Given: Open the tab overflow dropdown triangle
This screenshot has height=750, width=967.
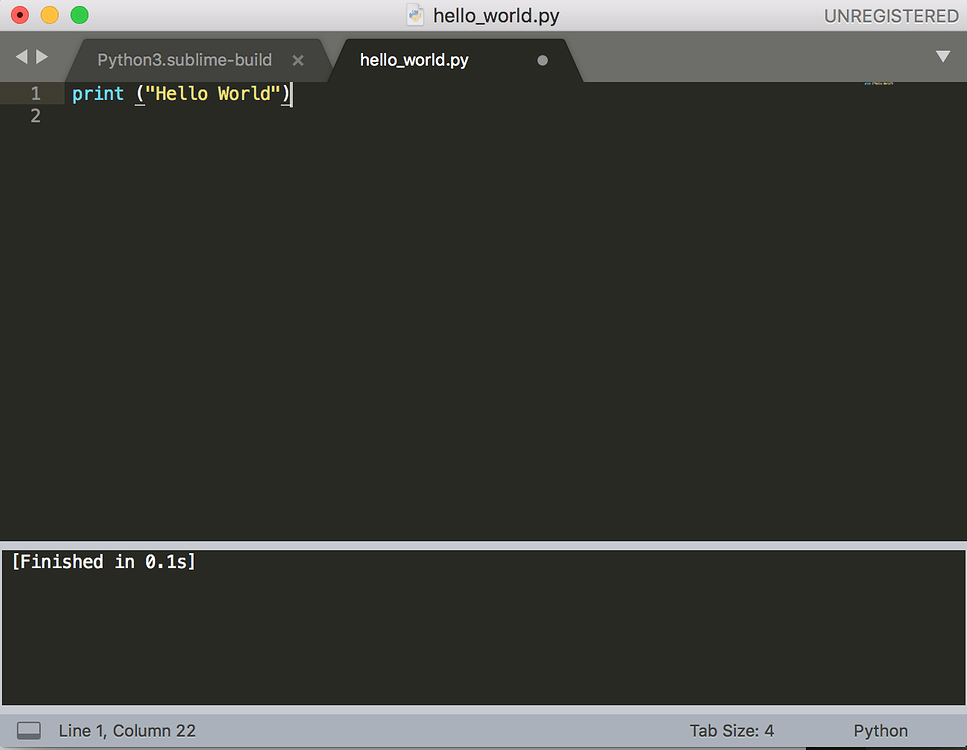Looking at the screenshot, I should [x=942, y=57].
